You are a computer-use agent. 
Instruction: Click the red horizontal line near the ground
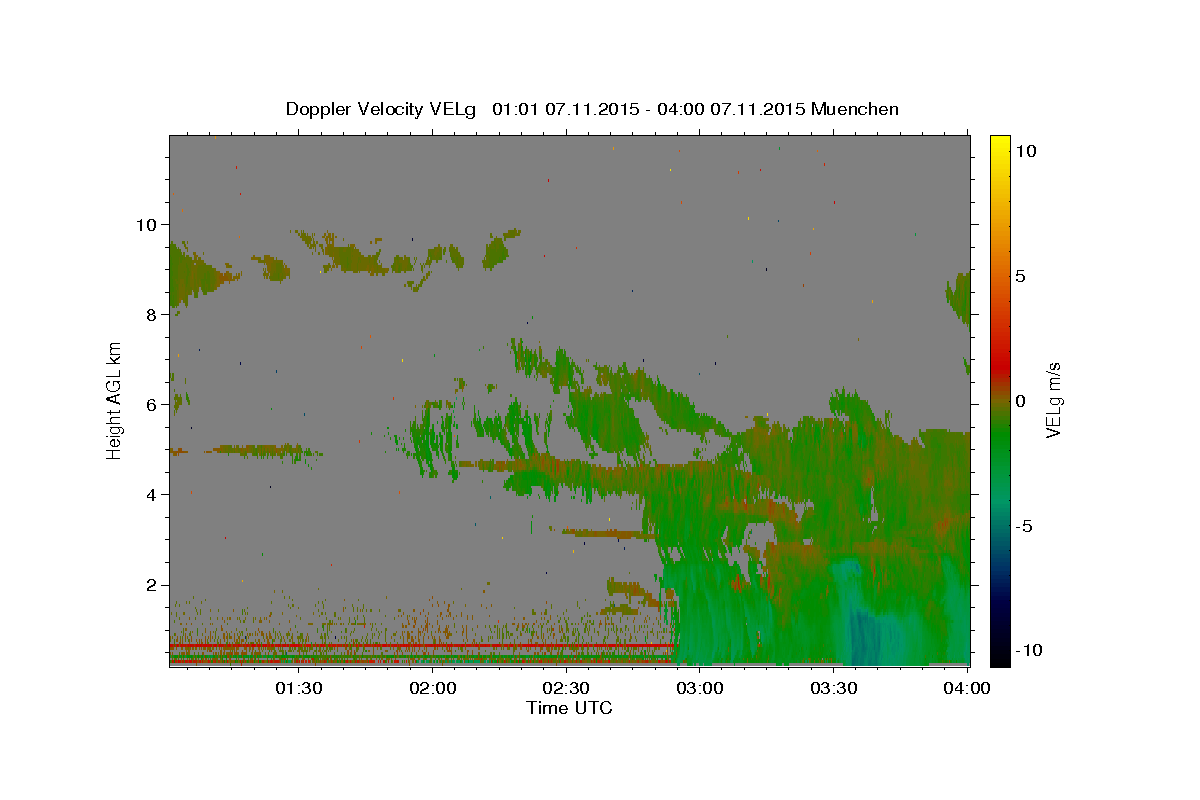coord(420,646)
